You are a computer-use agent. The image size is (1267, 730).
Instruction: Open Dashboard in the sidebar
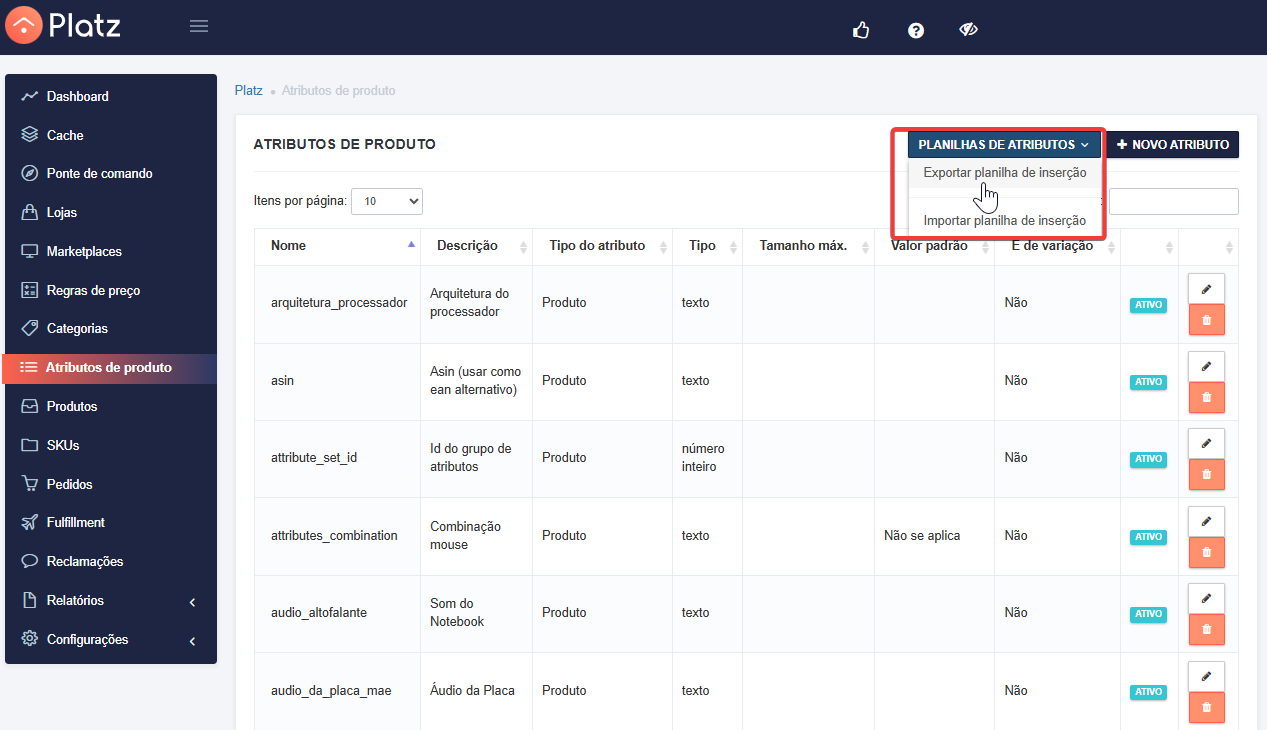(111, 96)
